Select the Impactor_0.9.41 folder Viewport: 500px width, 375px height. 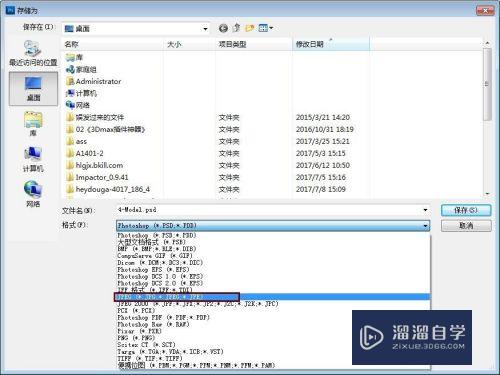click(97, 177)
